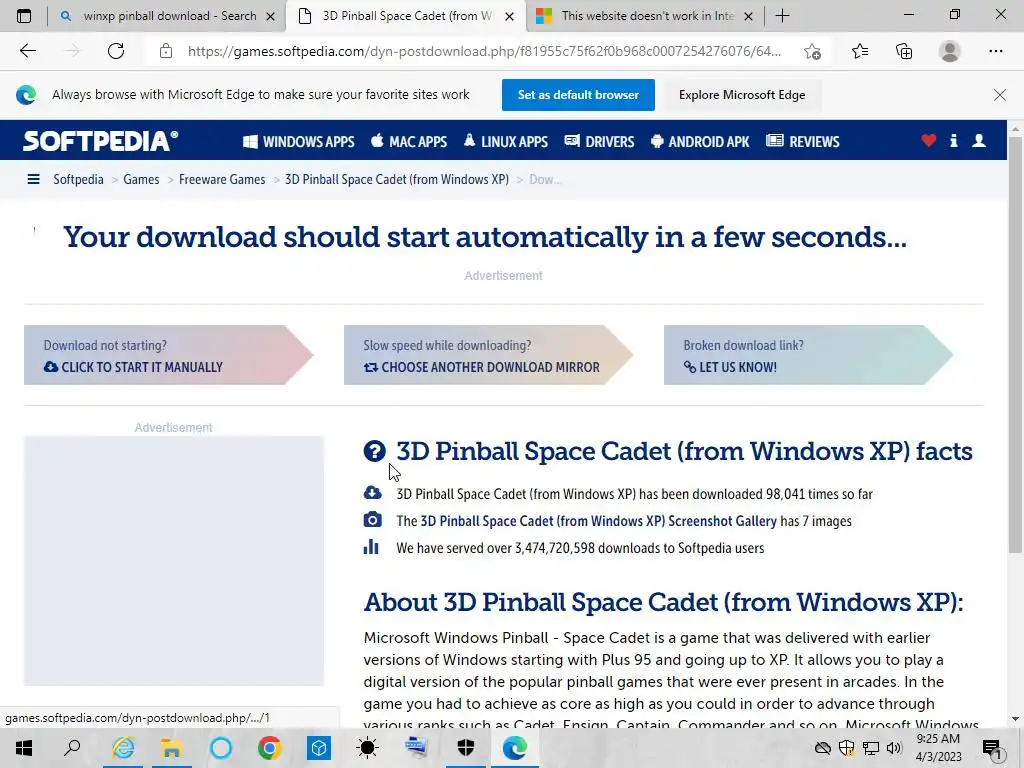Image resolution: width=1024 pixels, height=768 pixels.
Task: Open the notification center icon
Action: (991, 748)
